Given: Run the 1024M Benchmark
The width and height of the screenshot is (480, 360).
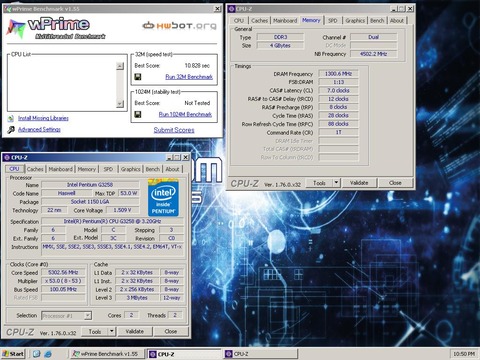Looking at the screenshot, I should [x=185, y=114].
